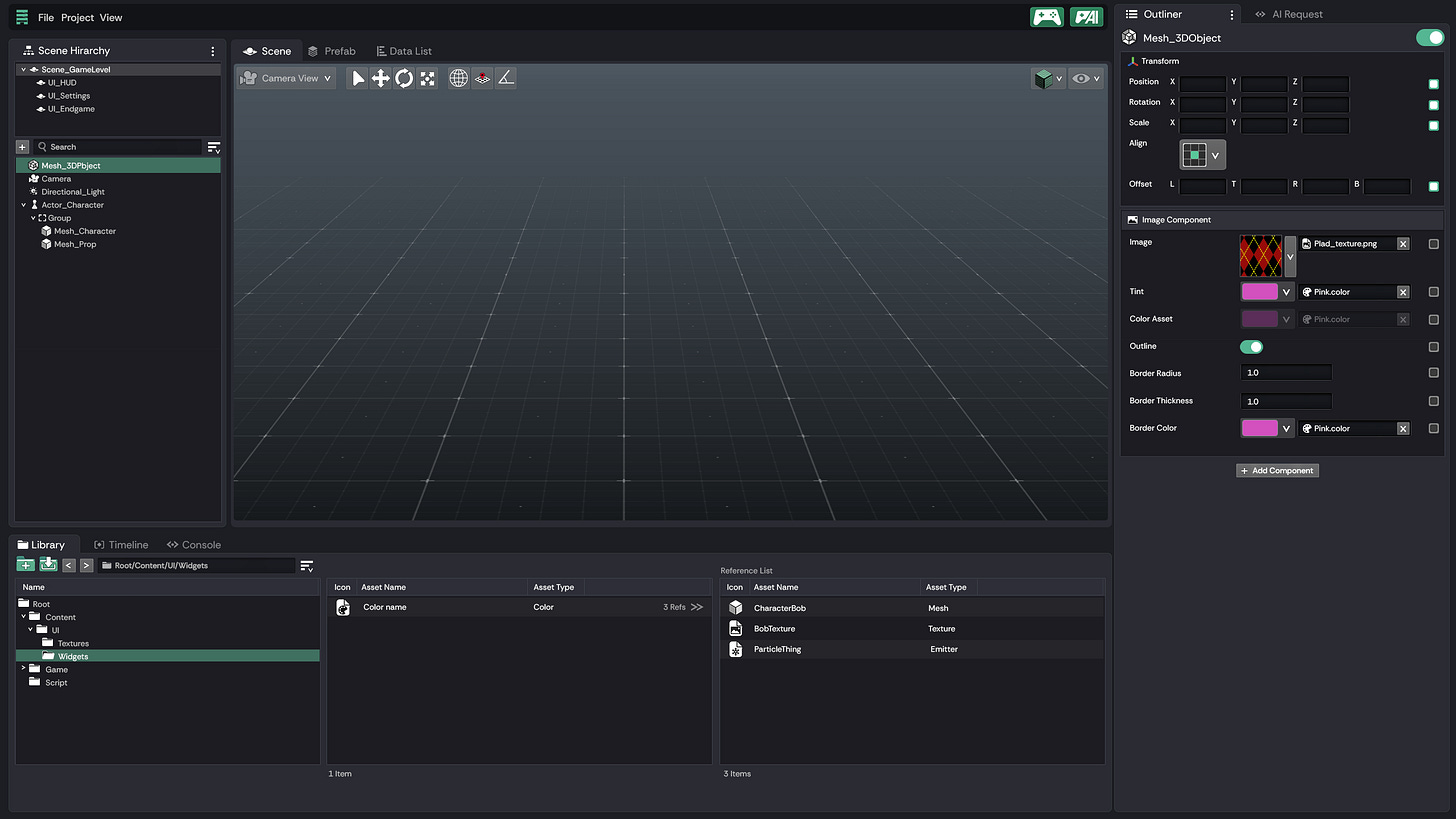Open the Project menu

(x=77, y=18)
